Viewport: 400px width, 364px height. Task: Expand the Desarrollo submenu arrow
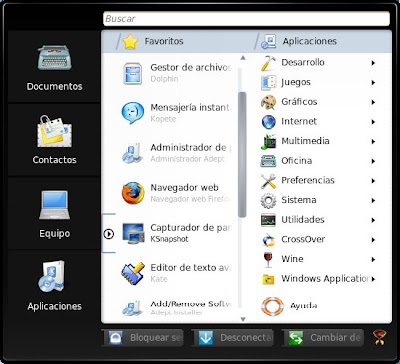pos(373,63)
